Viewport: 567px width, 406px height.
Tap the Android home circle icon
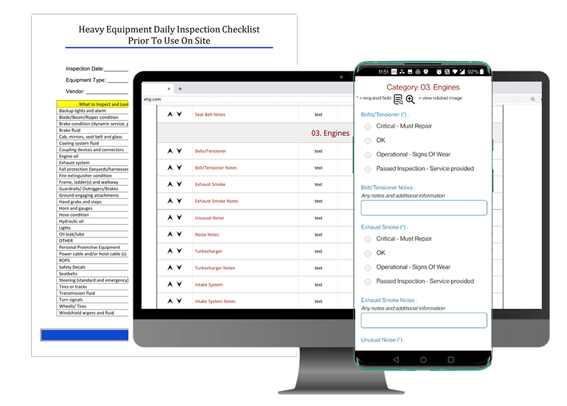(x=423, y=360)
